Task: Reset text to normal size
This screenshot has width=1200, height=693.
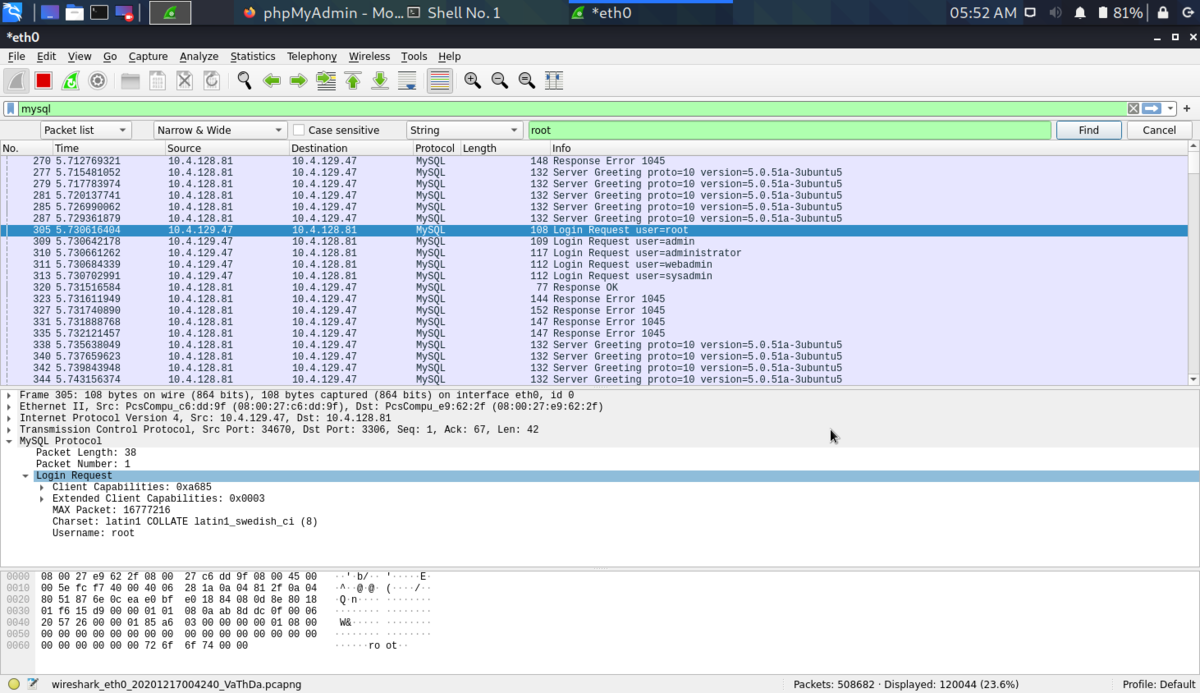Action: coord(527,81)
